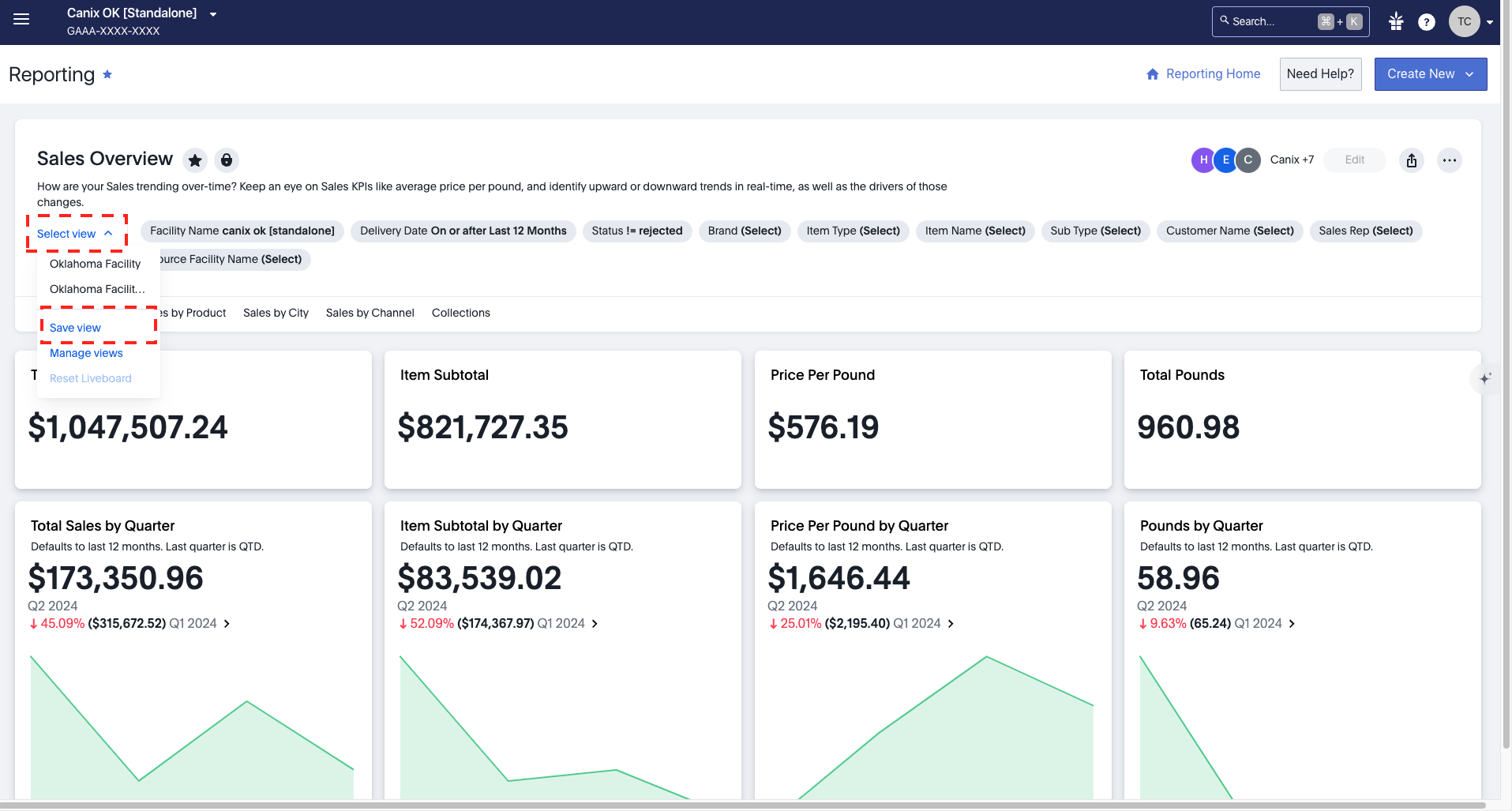
Task: Choose the Oklahoma Facility view
Action: [98, 264]
